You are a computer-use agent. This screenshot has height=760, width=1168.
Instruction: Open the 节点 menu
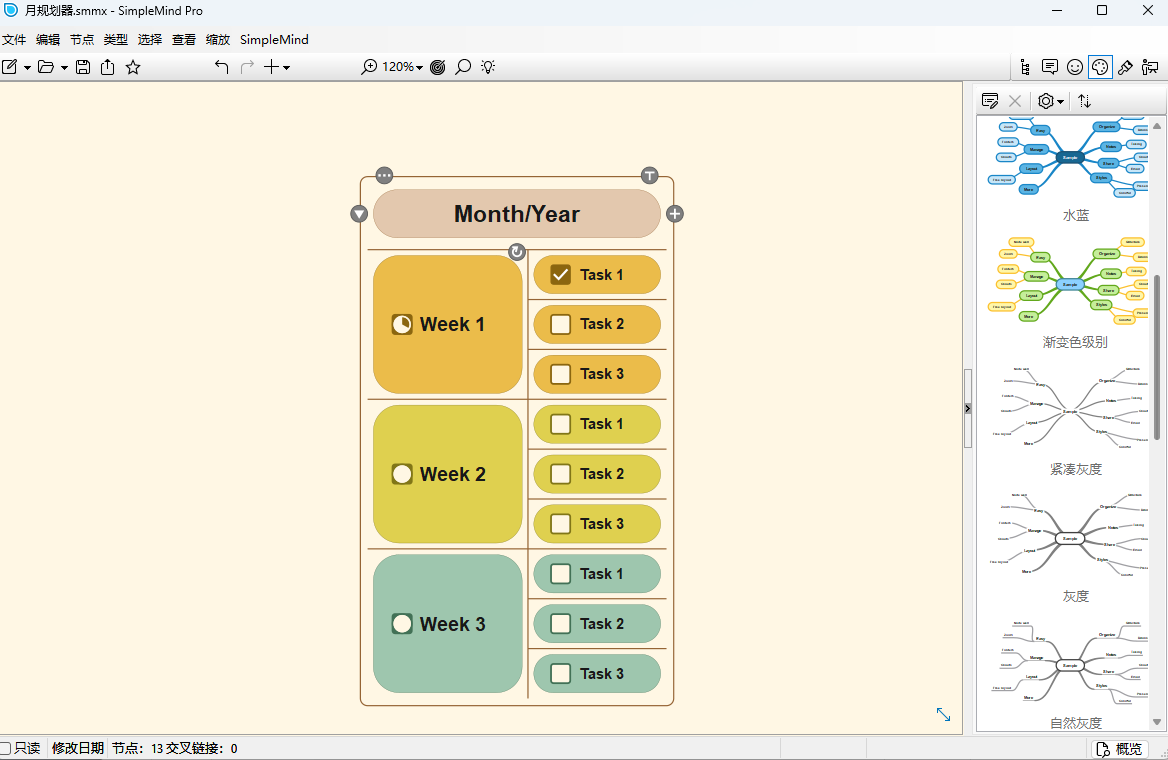click(x=82, y=40)
